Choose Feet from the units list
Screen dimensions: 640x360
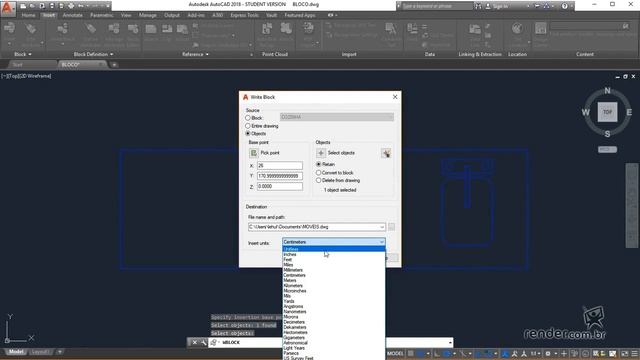click(x=333, y=260)
